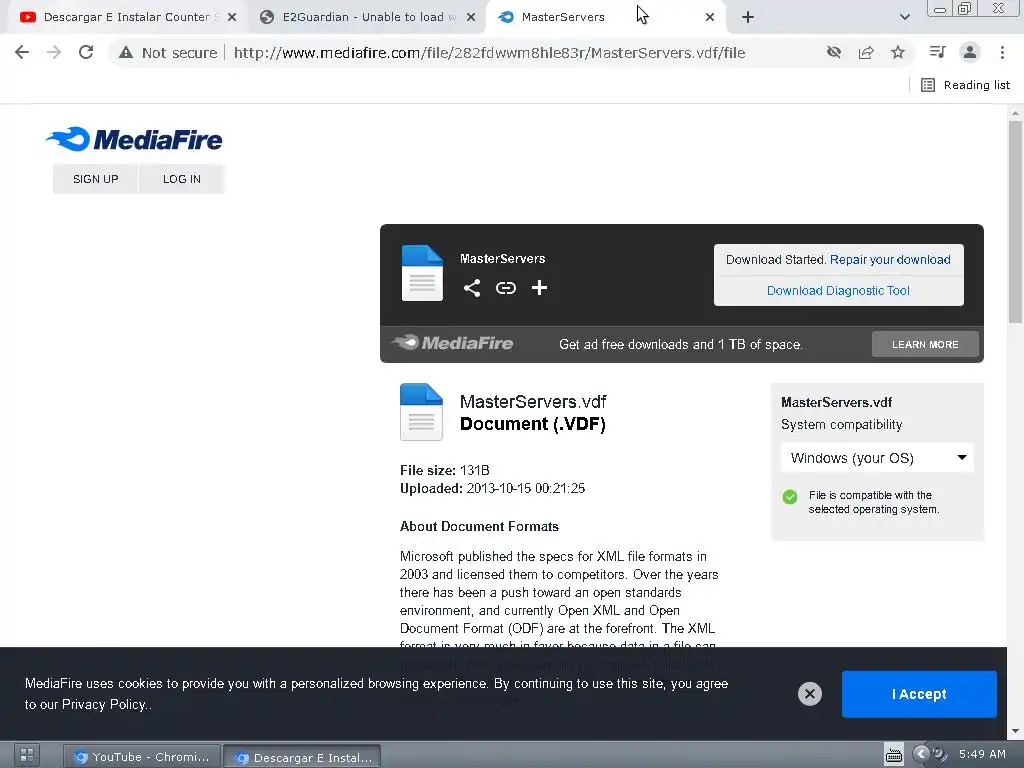
Task: Click the plus icon to save file
Action: pos(539,288)
